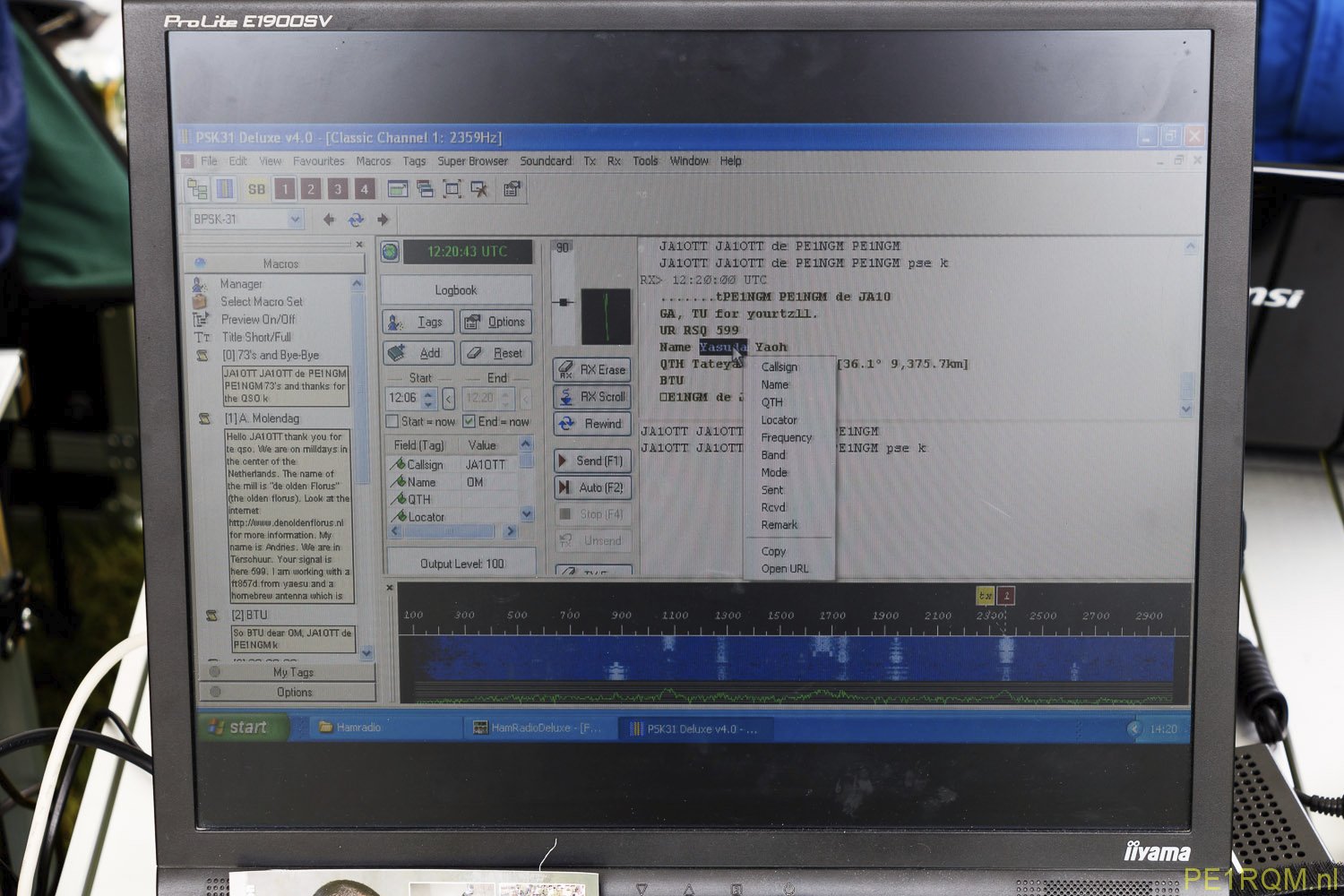Viewport: 1344px width, 896px height.
Task: Open the Favourites menu
Action: tap(319, 161)
